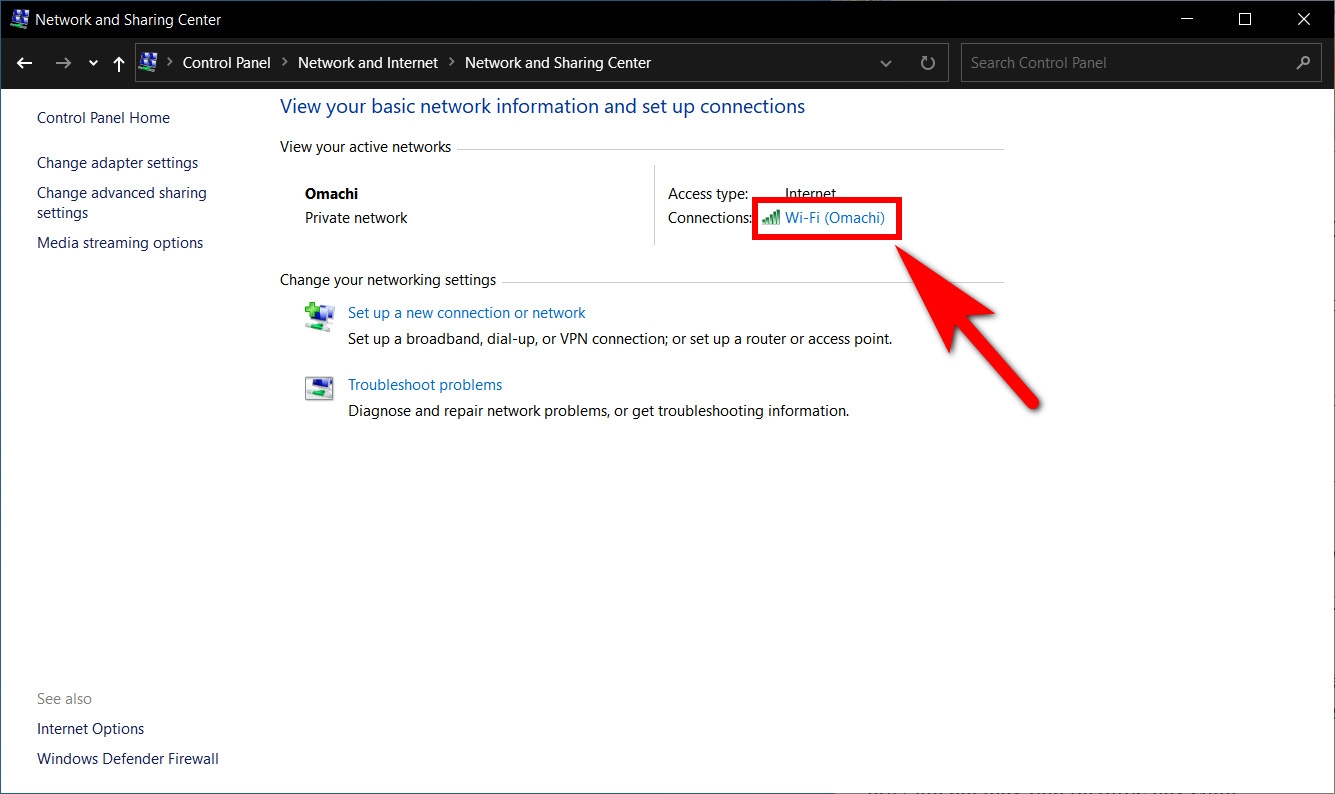Click the Troubleshoot problems icon
Viewport: 1335px width, 794px height.
[x=319, y=388]
